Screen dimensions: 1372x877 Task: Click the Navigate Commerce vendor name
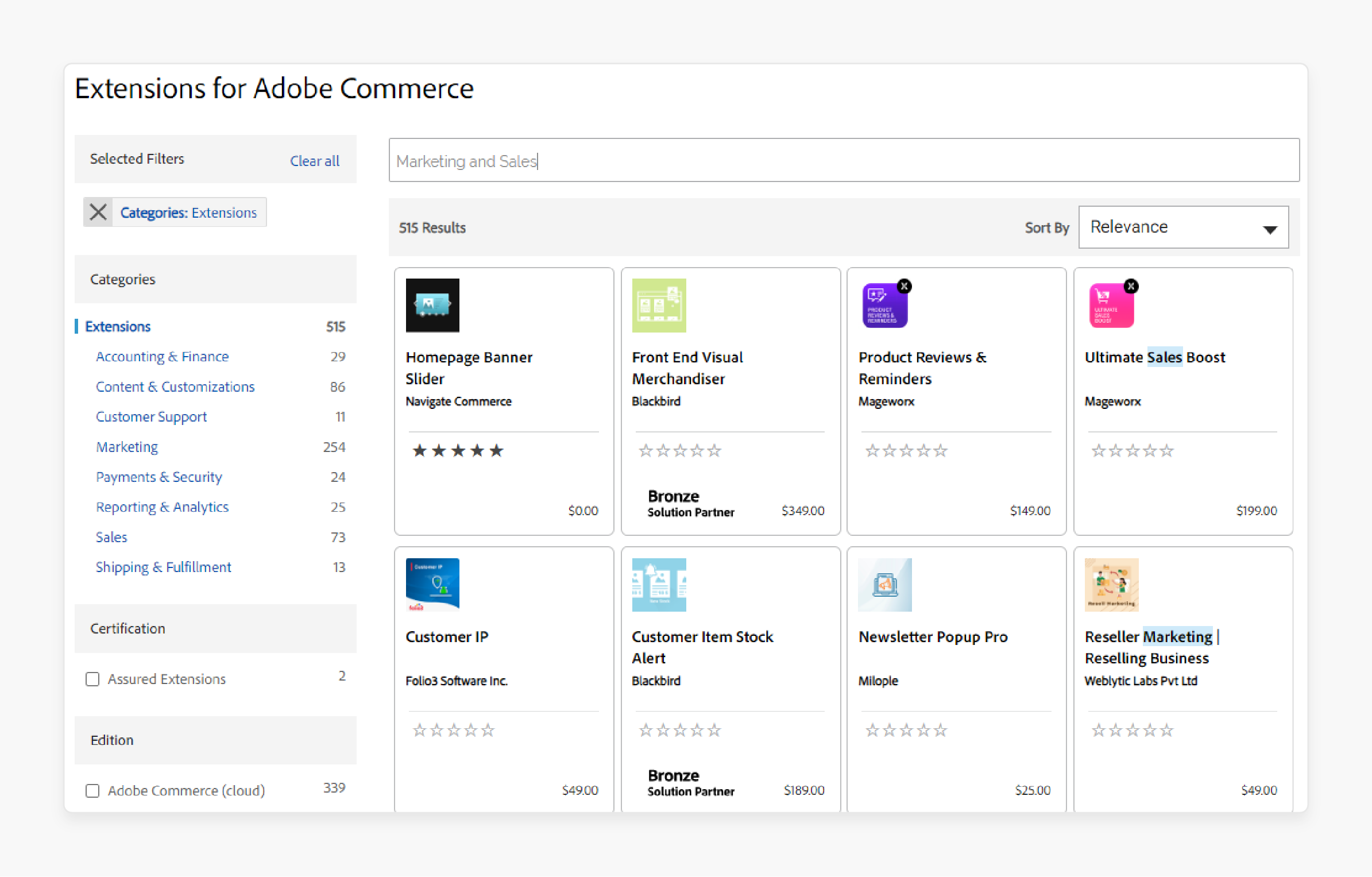pos(458,401)
